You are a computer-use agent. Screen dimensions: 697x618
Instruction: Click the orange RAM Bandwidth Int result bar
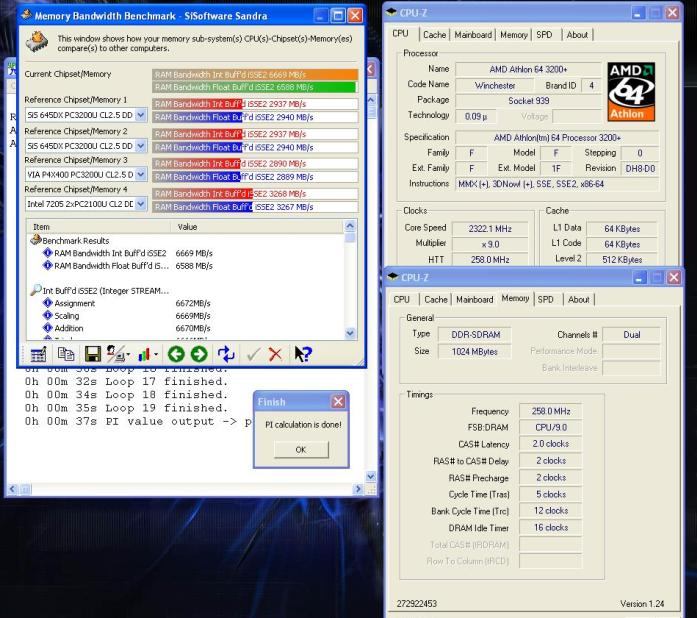click(x=255, y=74)
